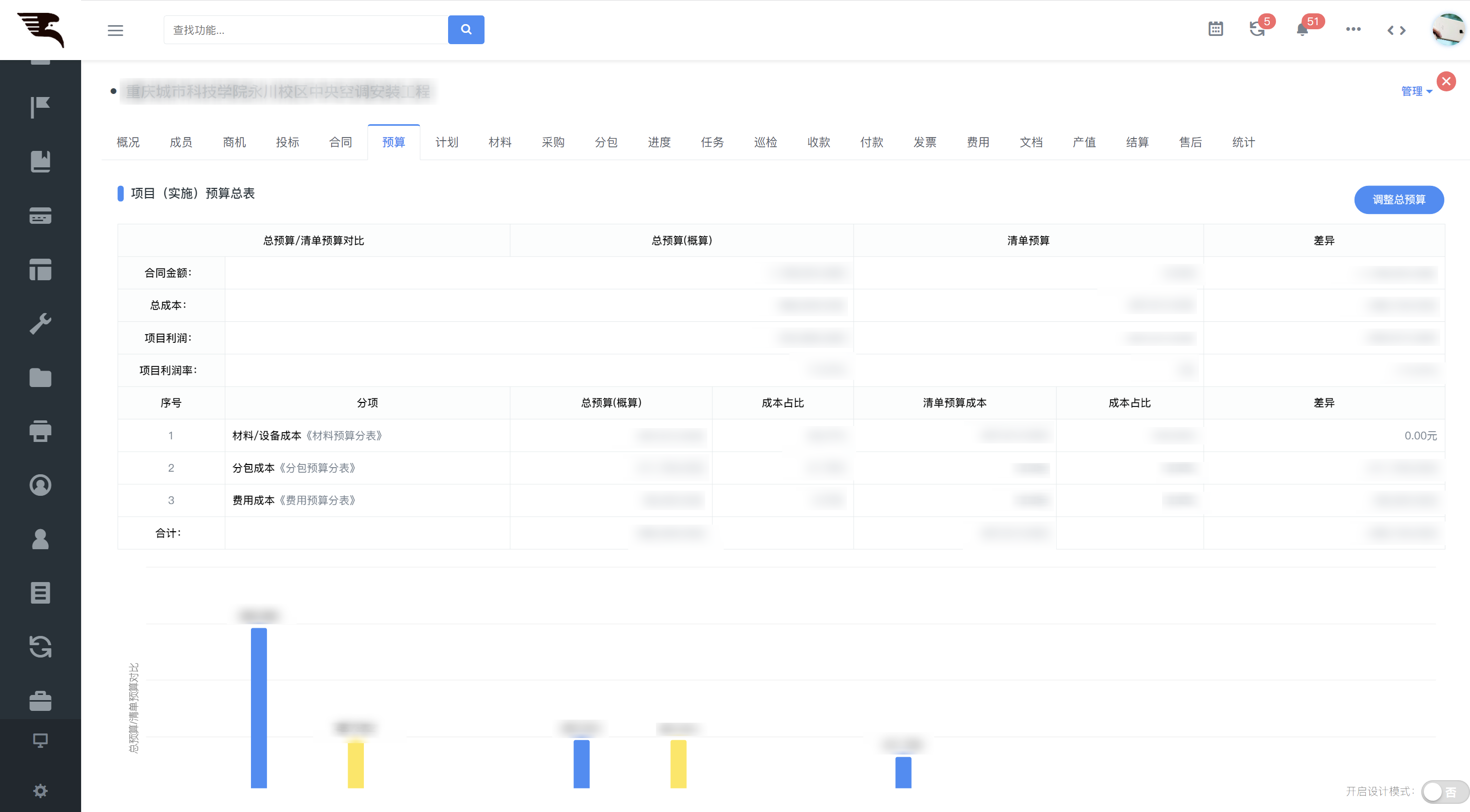The image size is (1470, 812).
Task: Open the wrench icon in sidebar
Action: point(40,324)
